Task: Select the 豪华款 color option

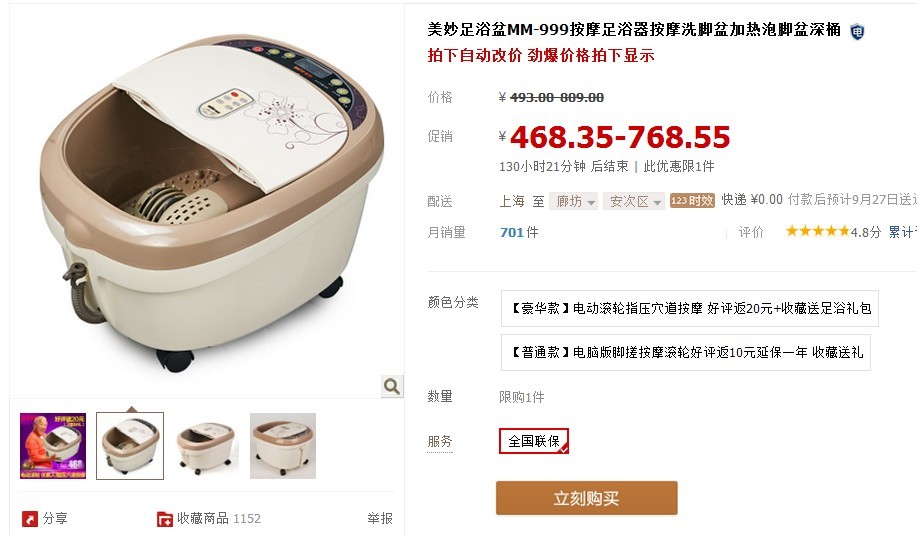Action: click(690, 308)
